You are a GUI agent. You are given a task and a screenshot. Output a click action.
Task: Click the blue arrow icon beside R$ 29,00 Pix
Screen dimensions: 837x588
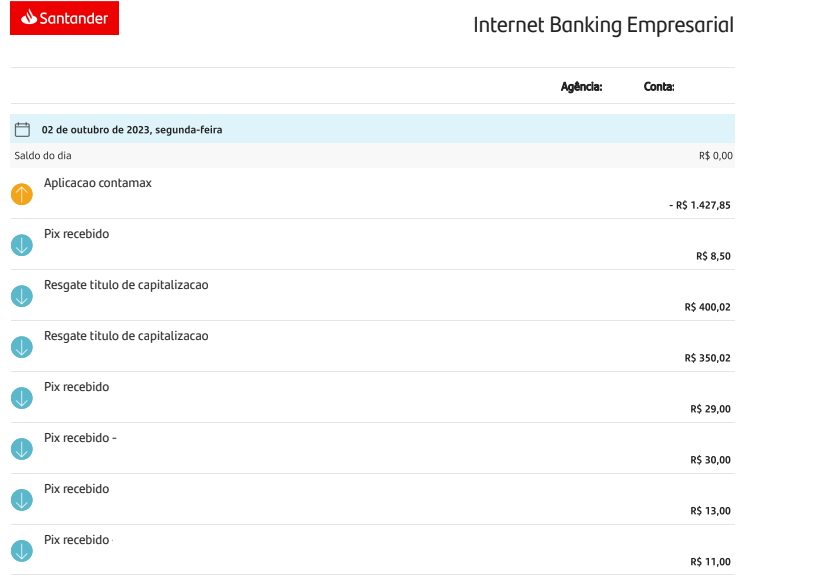[x=22, y=398]
